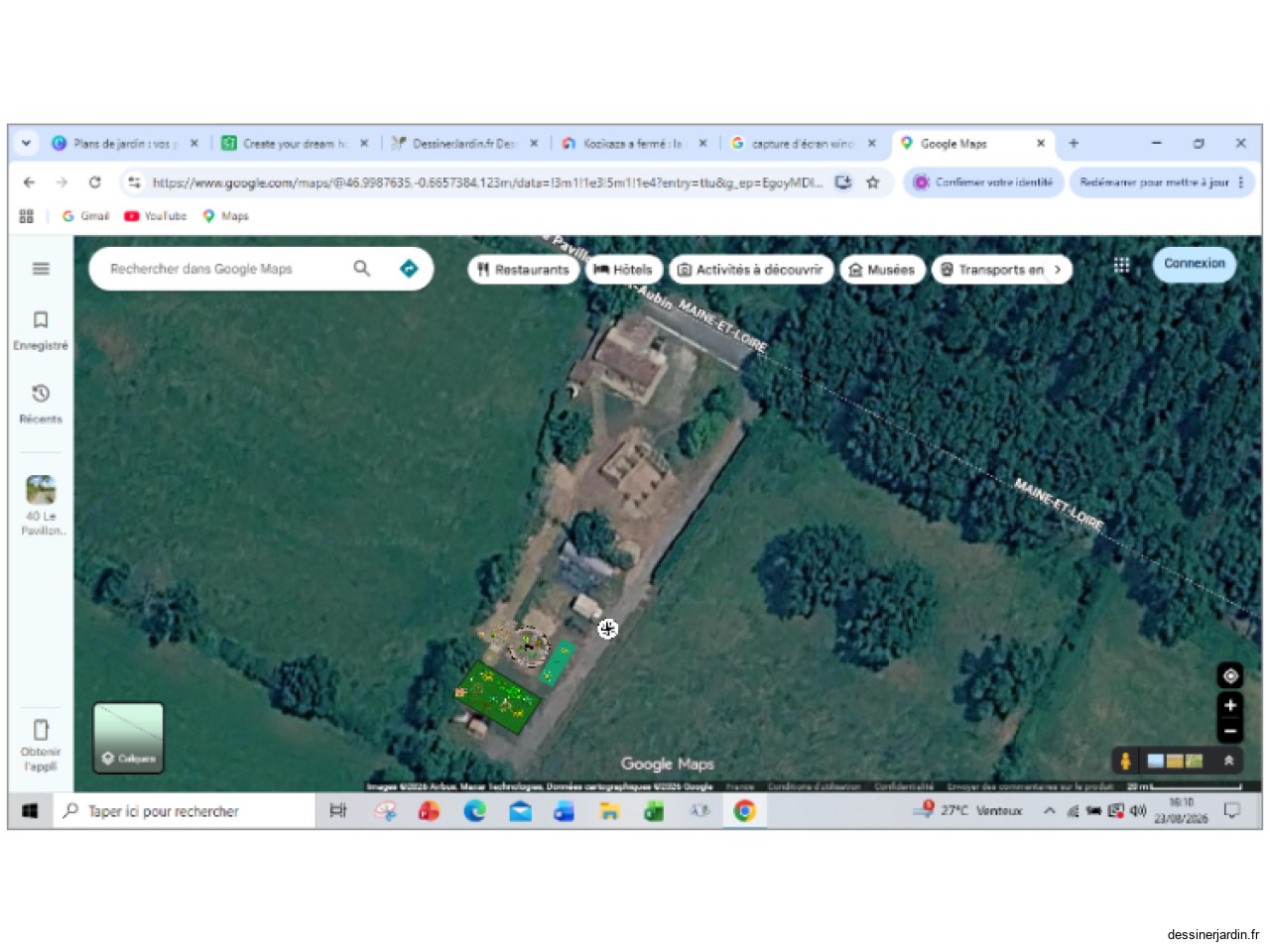Select the Activités à découvrir chip
Screen dimensions: 1270x952
[750, 270]
